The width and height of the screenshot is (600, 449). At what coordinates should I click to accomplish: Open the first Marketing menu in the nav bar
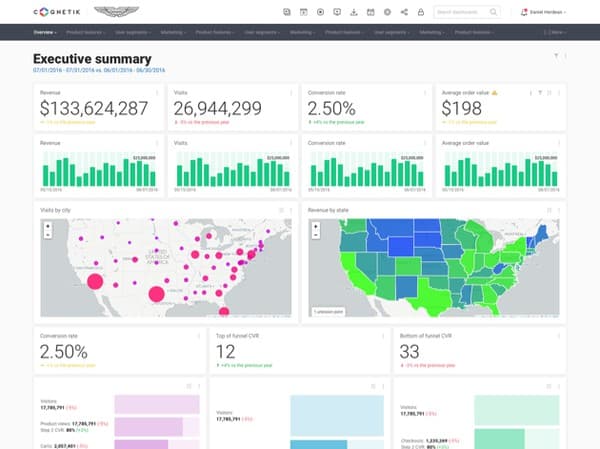tap(176, 32)
